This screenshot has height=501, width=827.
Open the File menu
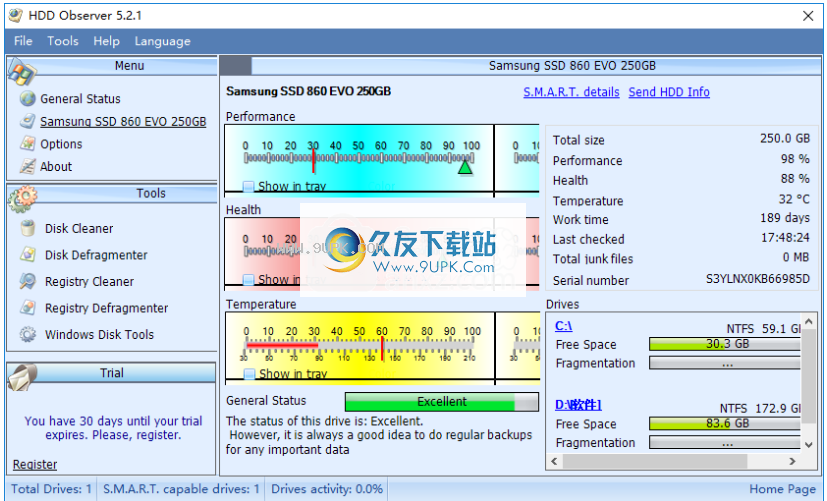click(23, 41)
